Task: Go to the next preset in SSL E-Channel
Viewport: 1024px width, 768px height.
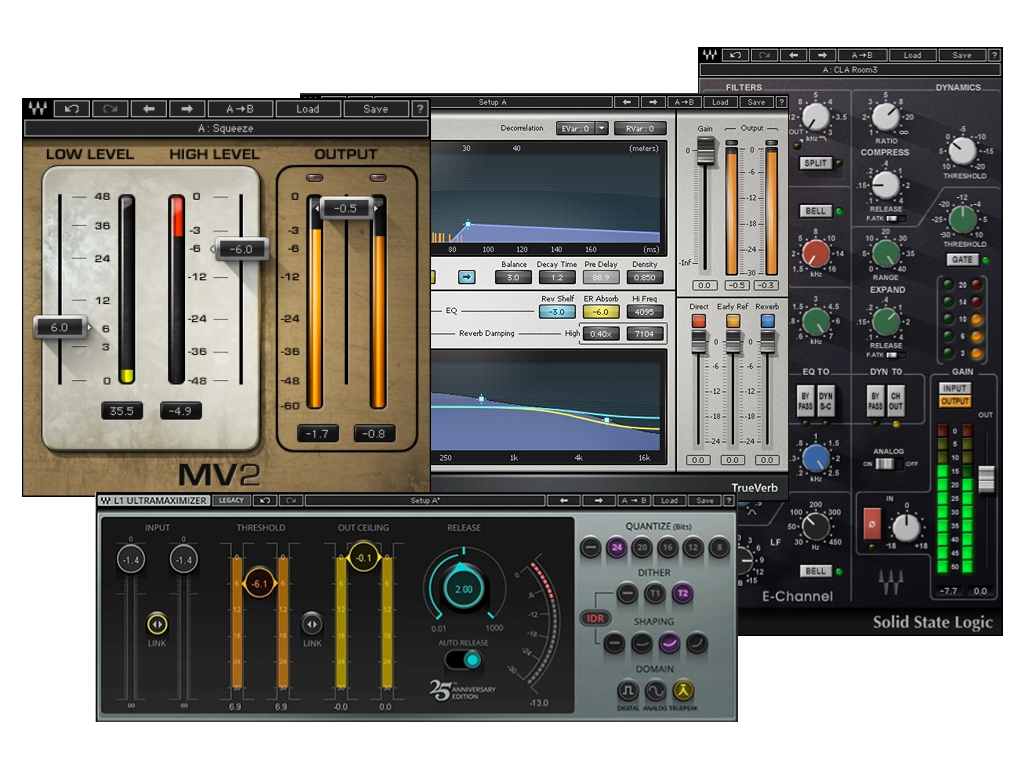Action: (822, 55)
